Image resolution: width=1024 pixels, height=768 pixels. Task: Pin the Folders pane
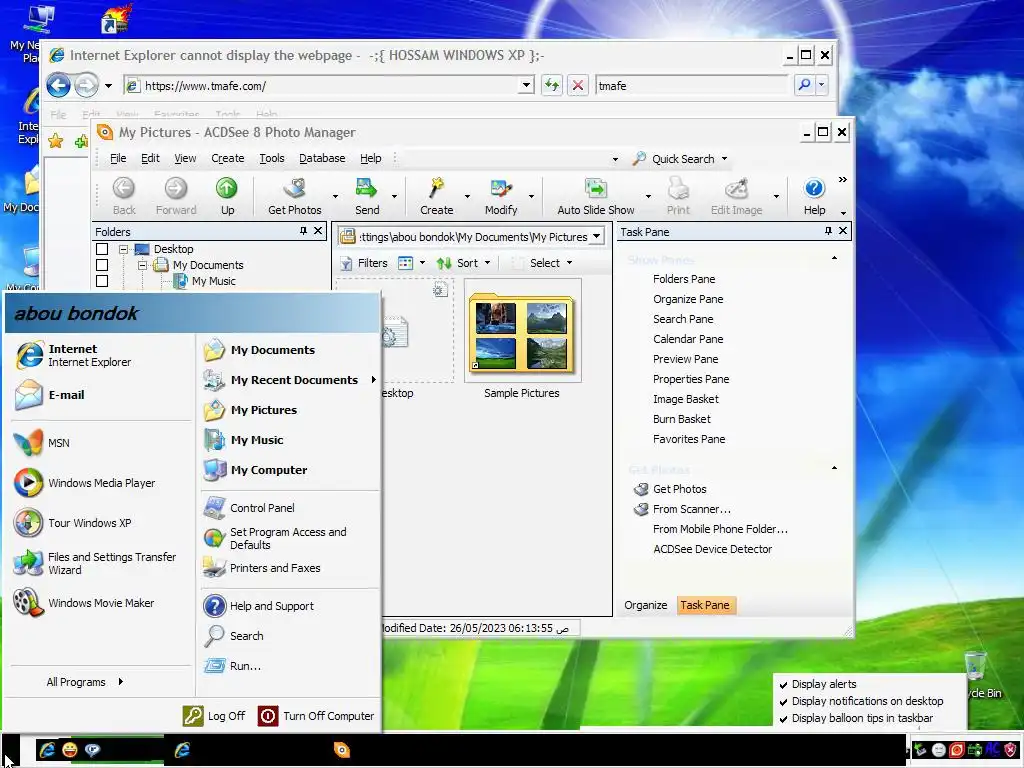tap(303, 231)
